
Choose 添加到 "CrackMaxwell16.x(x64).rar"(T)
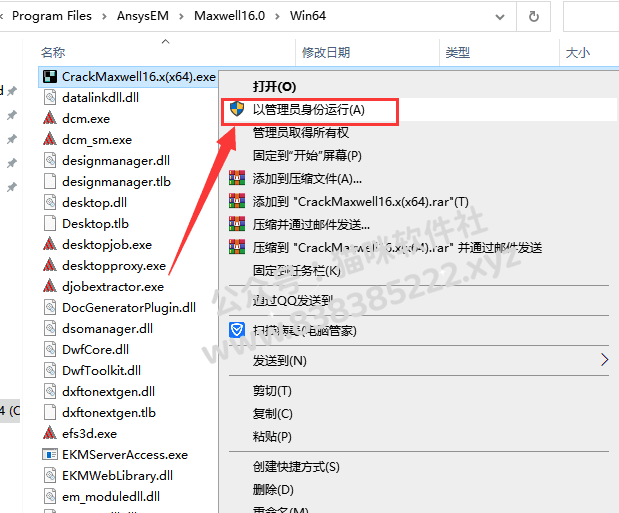click(x=361, y=202)
